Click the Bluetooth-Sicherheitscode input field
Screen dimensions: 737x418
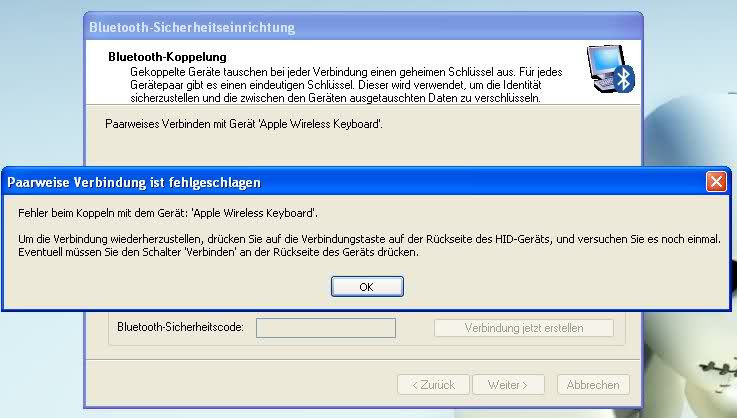click(326, 328)
